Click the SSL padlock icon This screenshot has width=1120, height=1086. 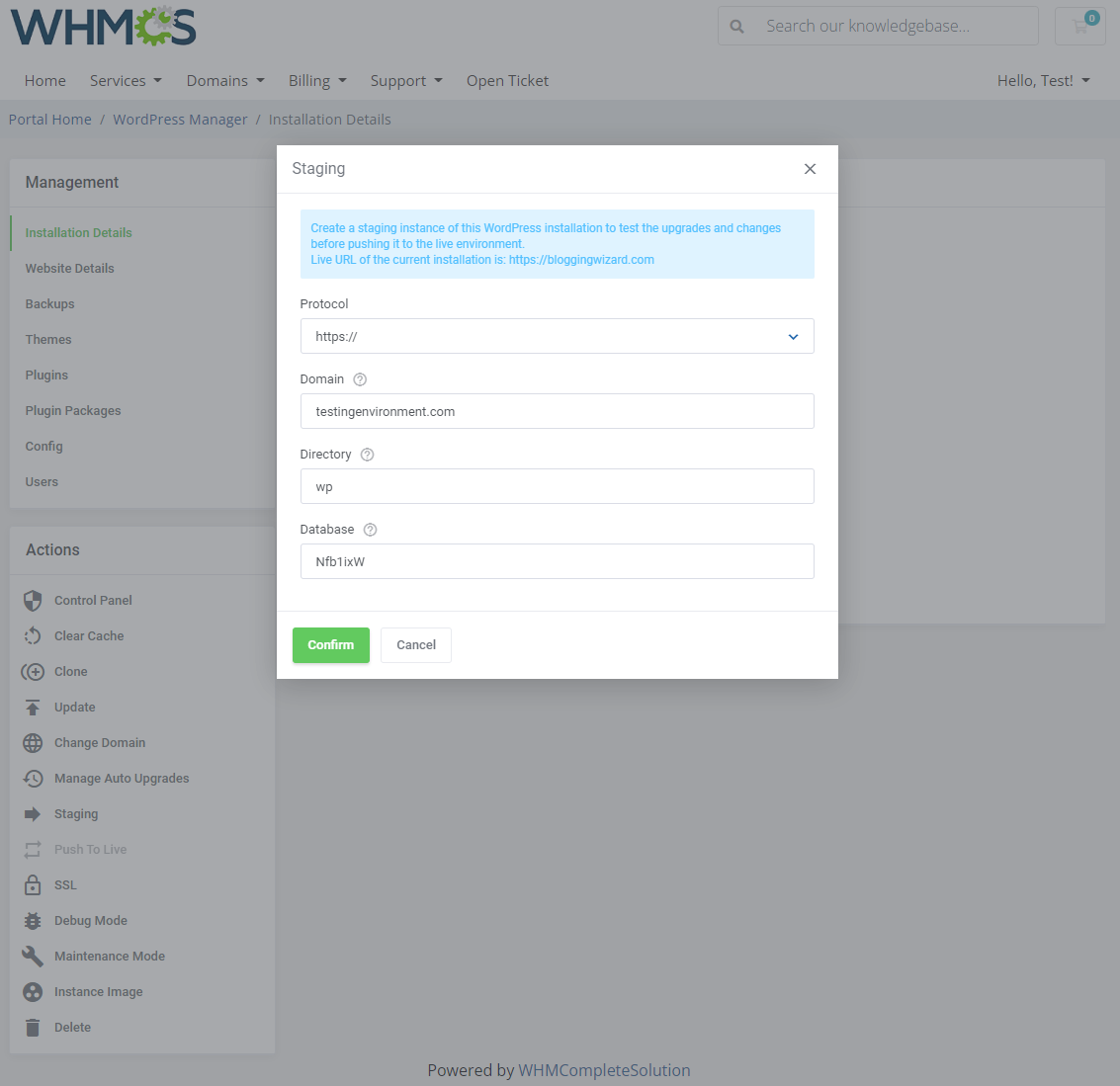(x=33, y=885)
